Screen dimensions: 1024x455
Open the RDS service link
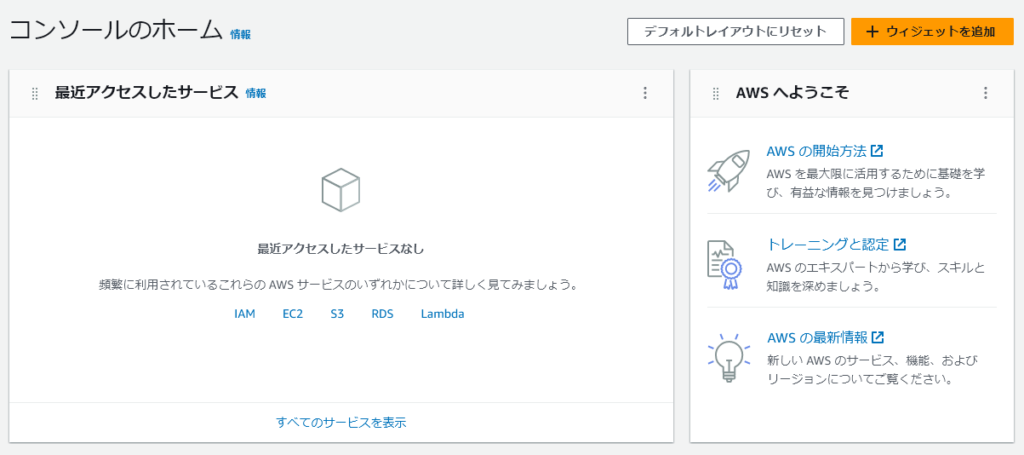(x=382, y=314)
